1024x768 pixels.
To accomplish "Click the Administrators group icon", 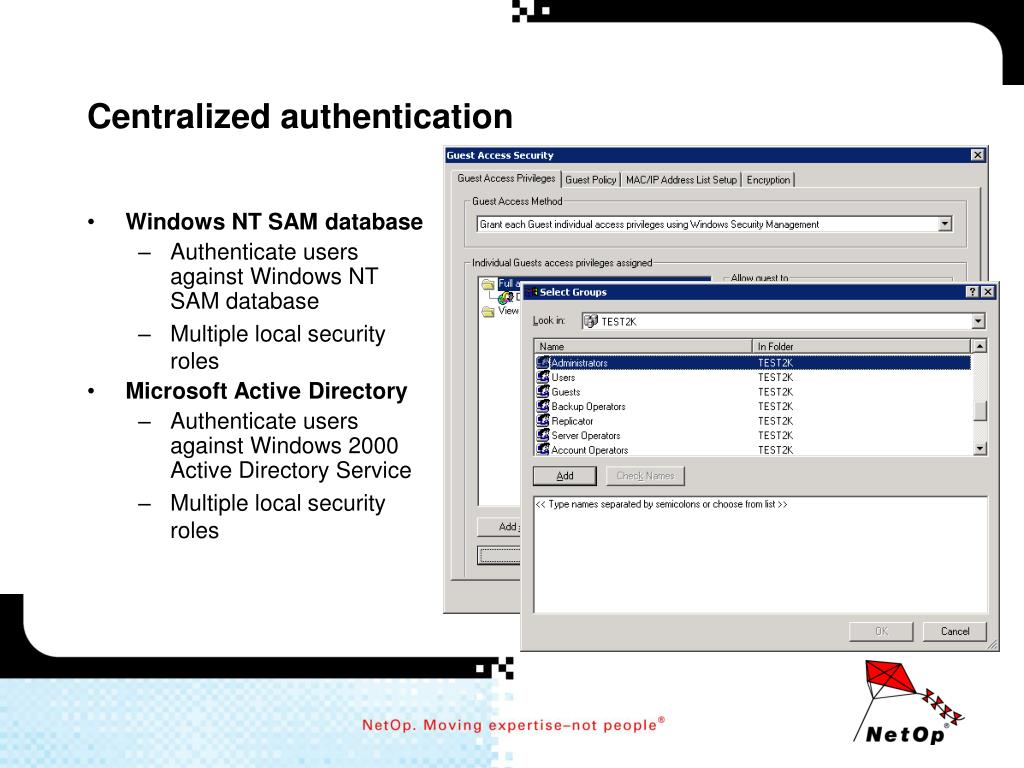I will (x=543, y=362).
